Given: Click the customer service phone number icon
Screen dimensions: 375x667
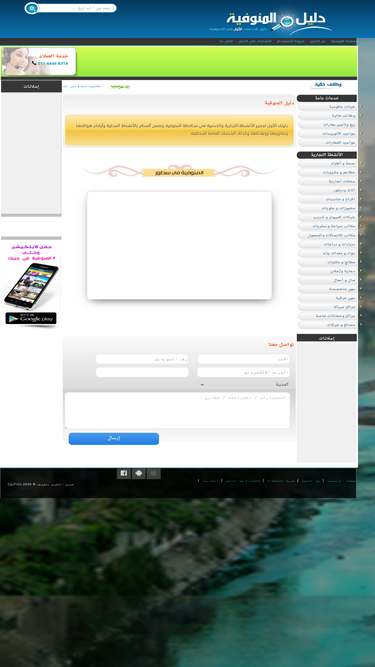Looking at the screenshot, I should 34,63.
